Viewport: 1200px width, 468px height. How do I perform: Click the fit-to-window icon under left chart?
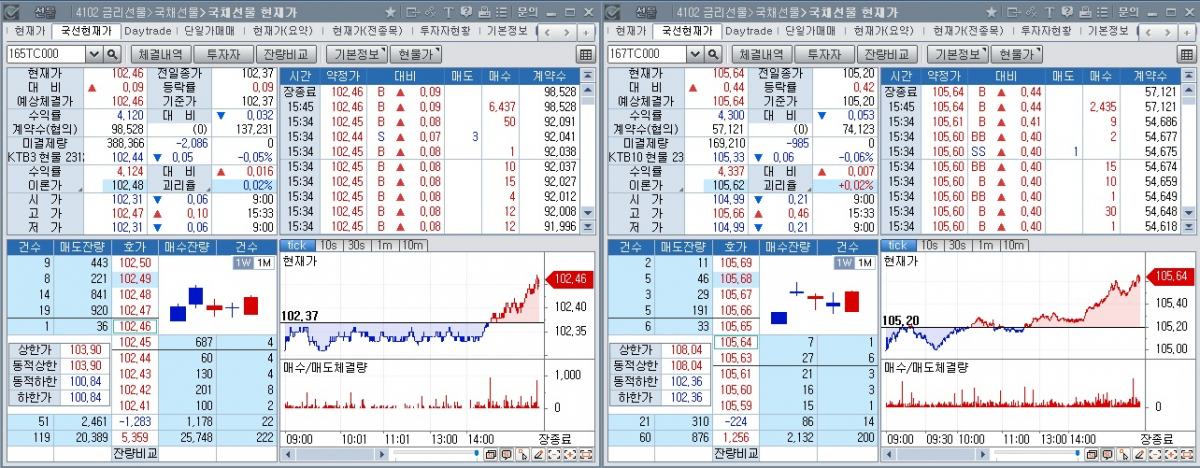(586, 454)
